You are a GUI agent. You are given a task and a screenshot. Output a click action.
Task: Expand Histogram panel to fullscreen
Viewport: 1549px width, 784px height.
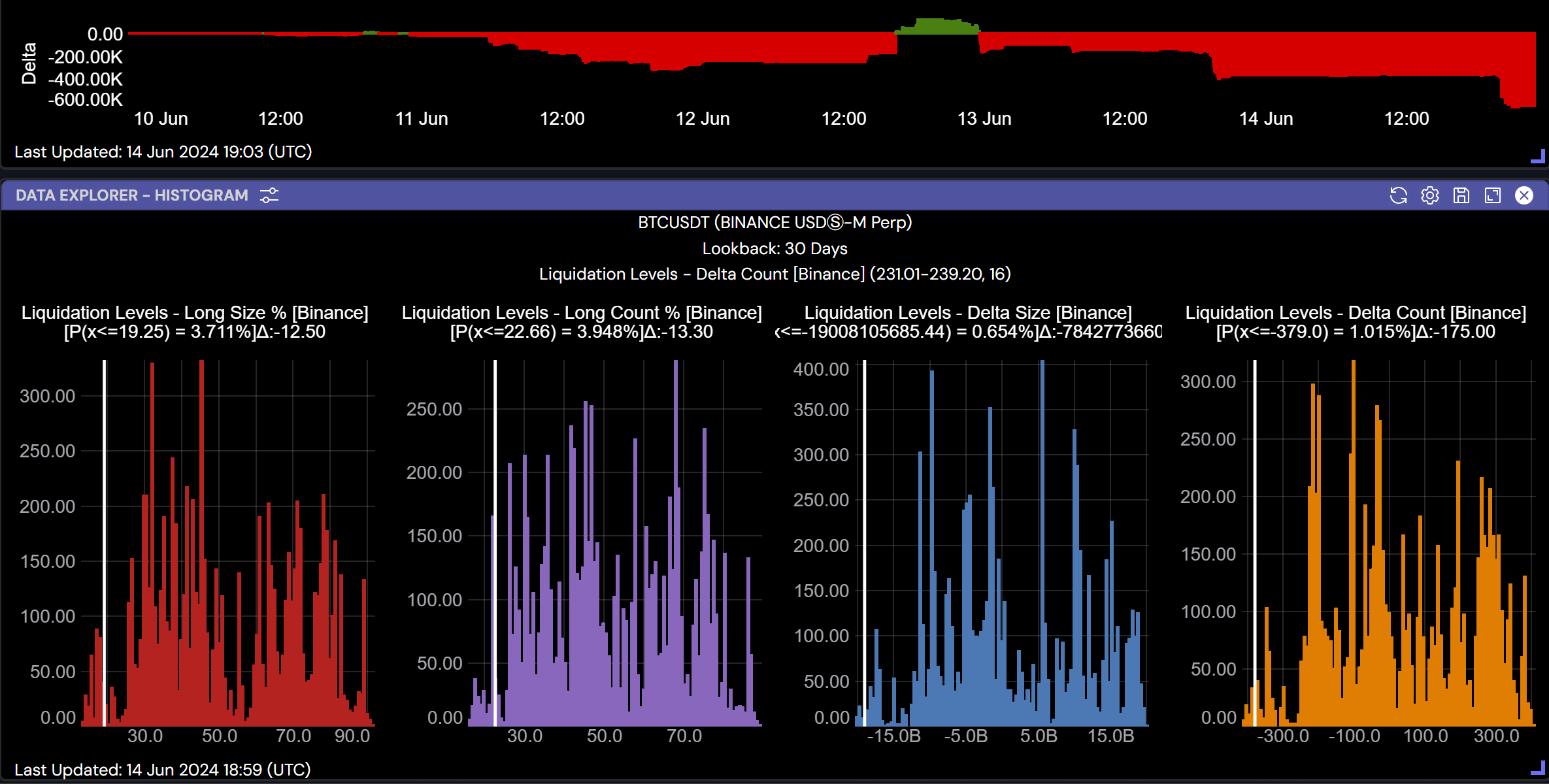[1492, 195]
